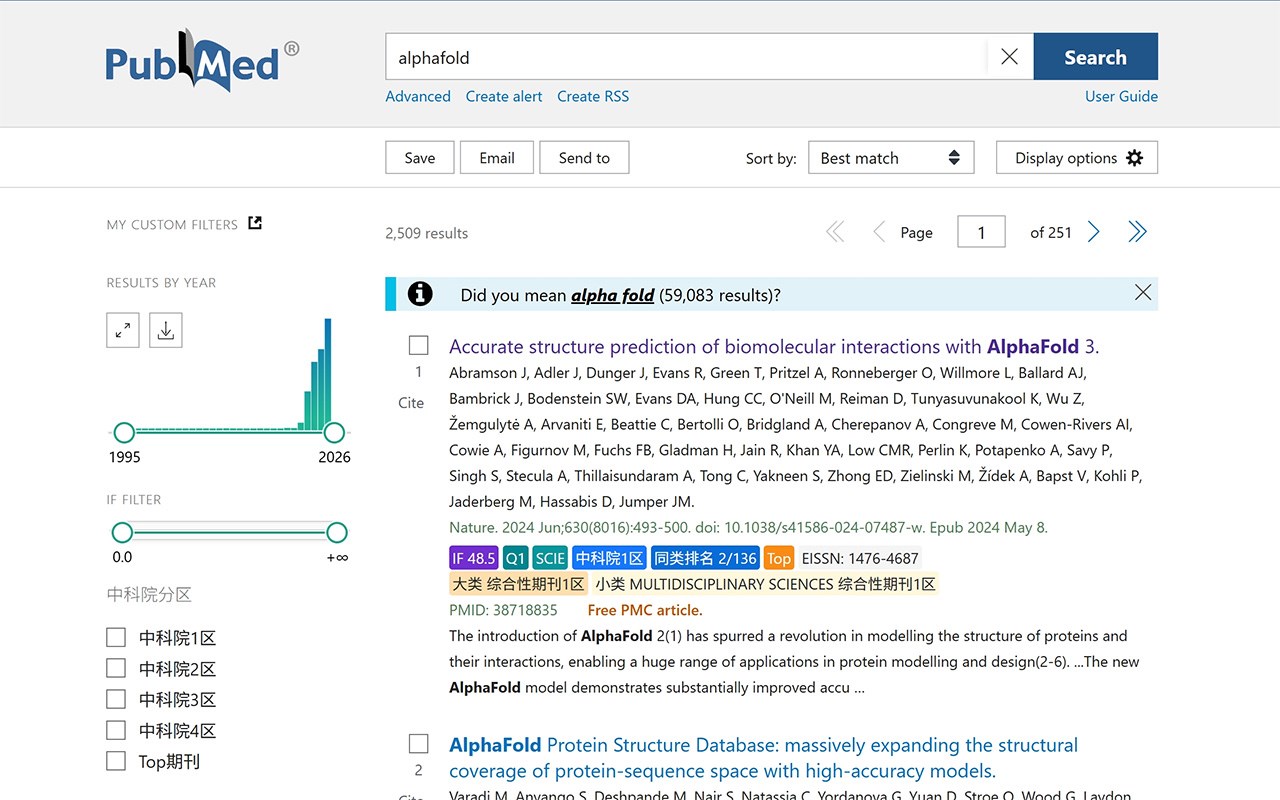Select result 2 checkbox
Viewport: 1280px width, 800px height.
[x=419, y=743]
